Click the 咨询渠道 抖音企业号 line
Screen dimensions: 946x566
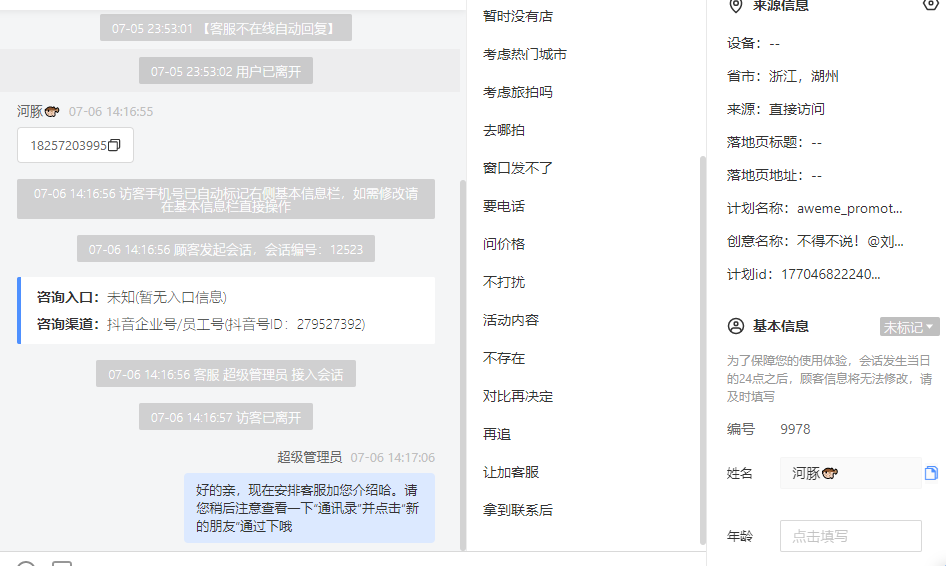201,325
